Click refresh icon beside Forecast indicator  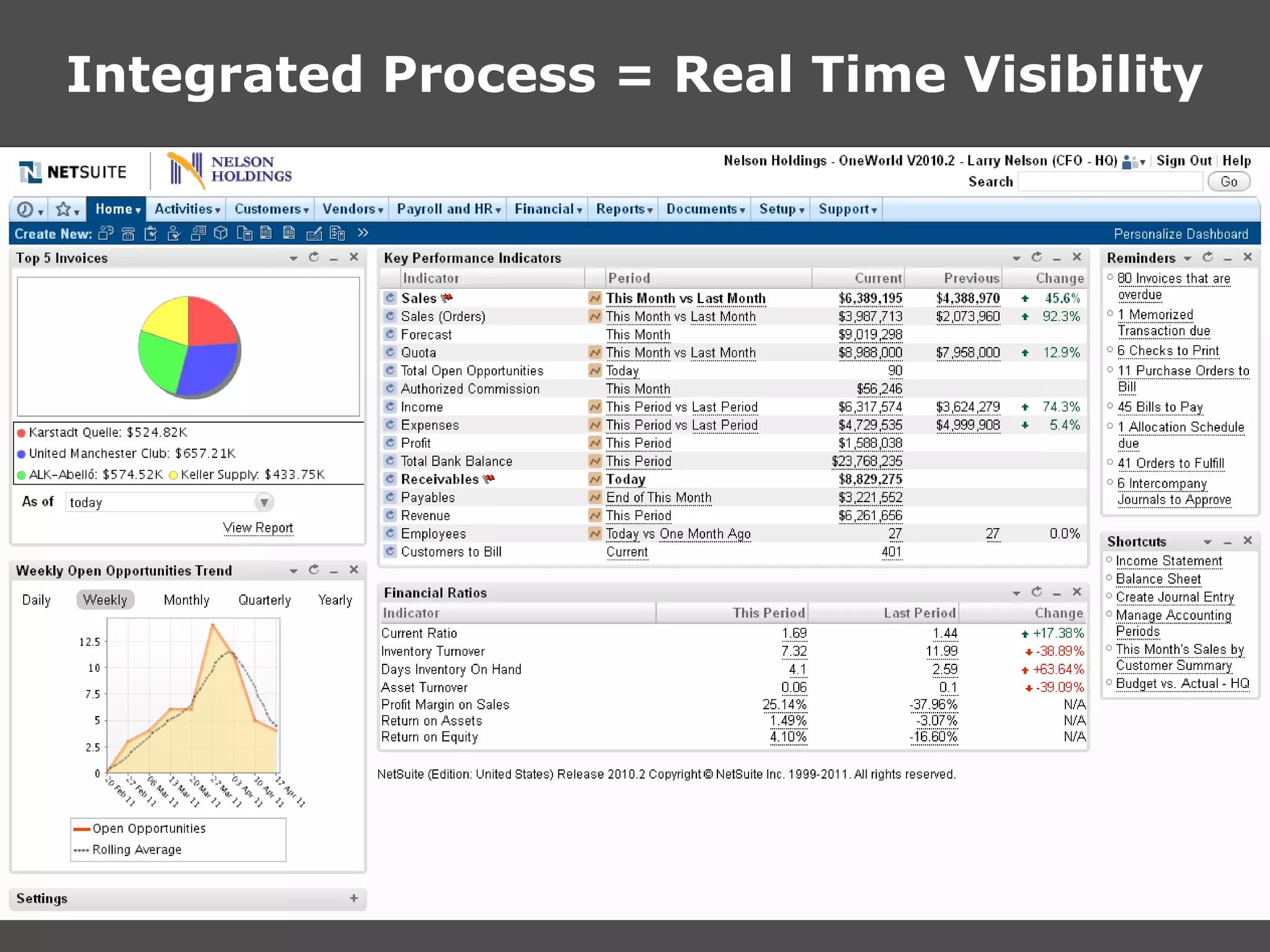point(390,334)
